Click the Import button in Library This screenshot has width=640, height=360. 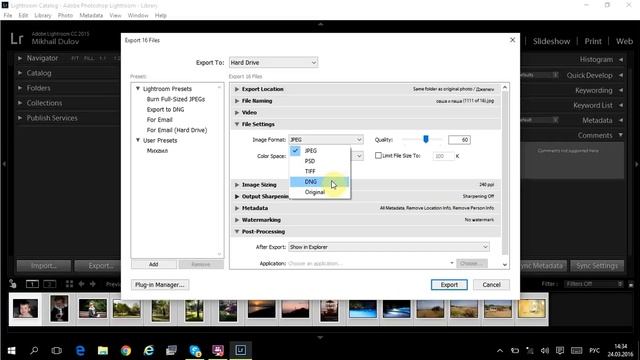coord(44,266)
